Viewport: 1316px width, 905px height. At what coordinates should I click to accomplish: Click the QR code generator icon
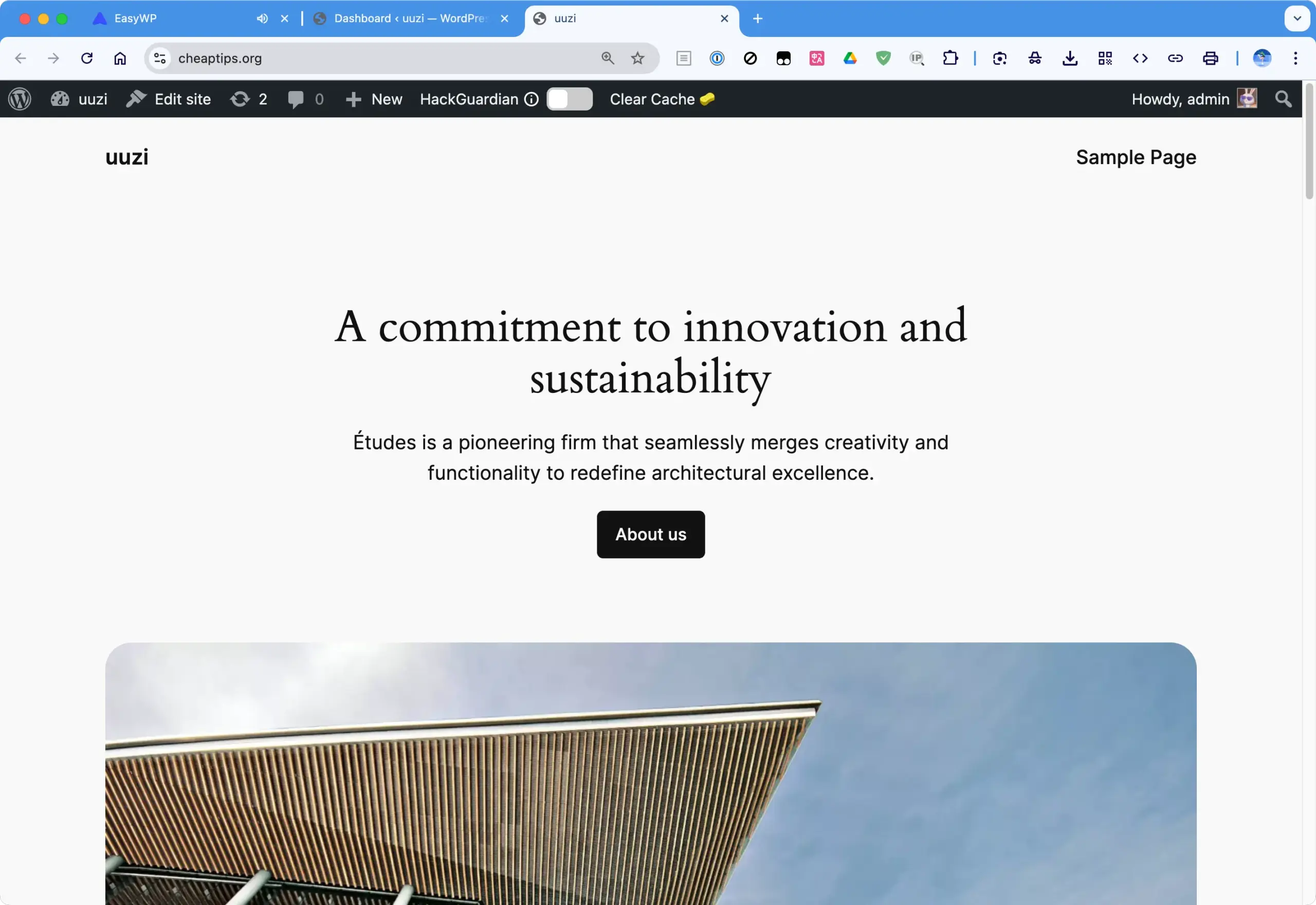[x=1105, y=59]
